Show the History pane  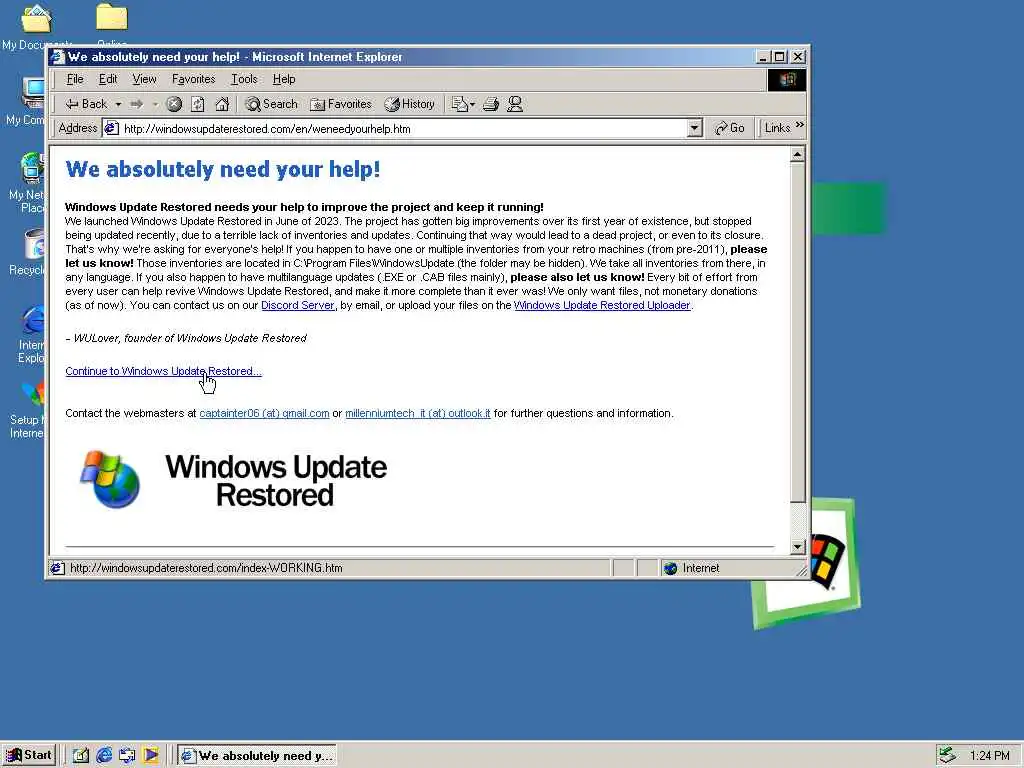click(409, 104)
